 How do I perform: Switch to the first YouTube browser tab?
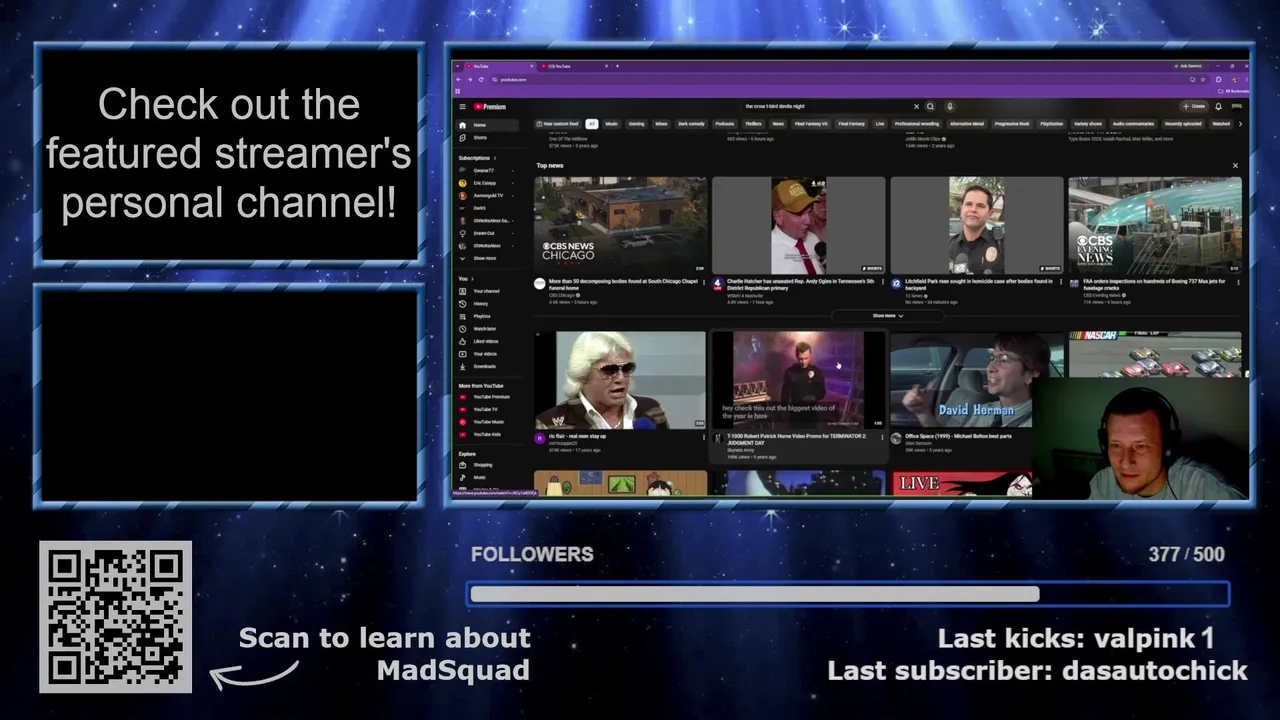point(498,66)
